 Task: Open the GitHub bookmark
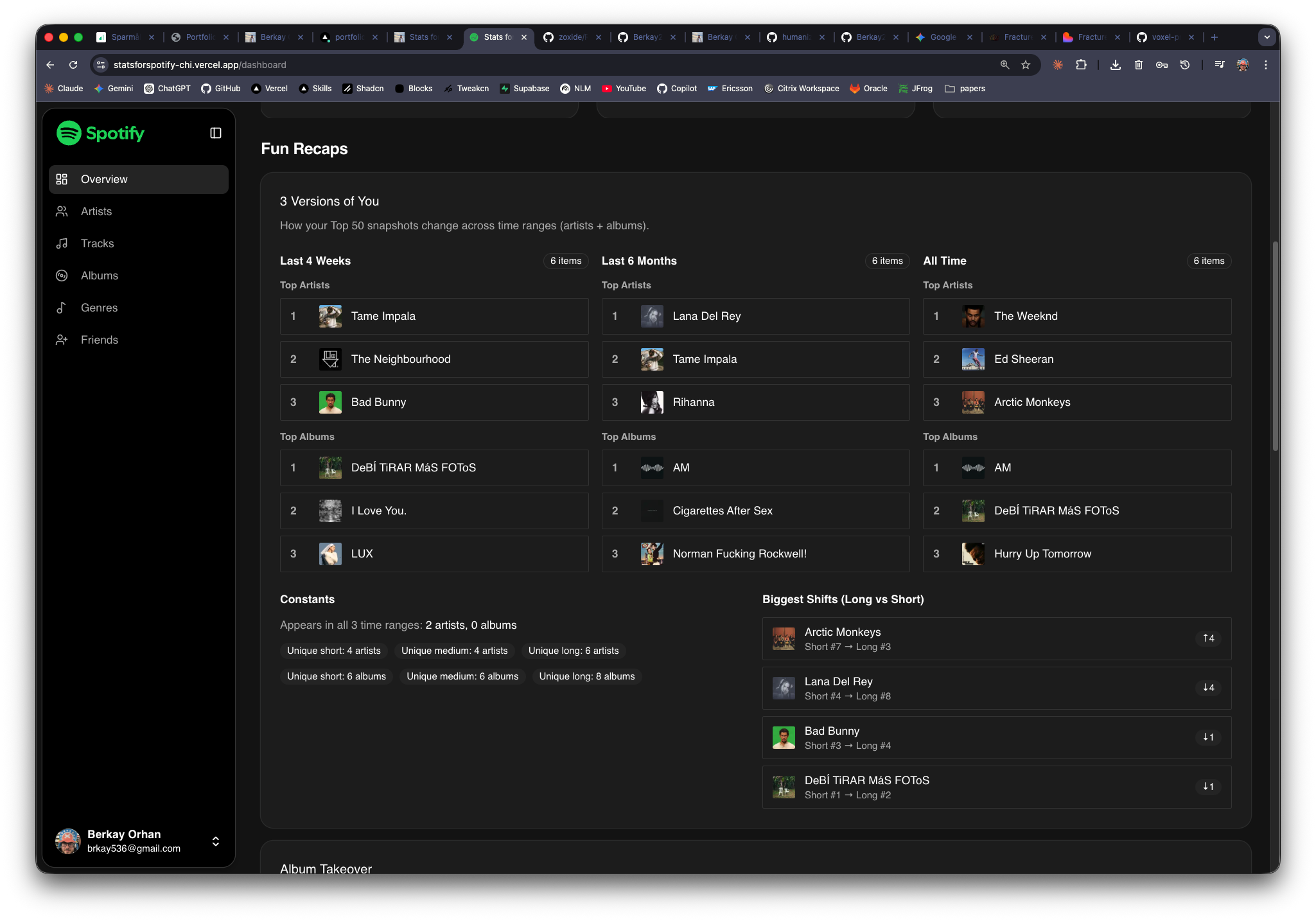click(x=221, y=89)
